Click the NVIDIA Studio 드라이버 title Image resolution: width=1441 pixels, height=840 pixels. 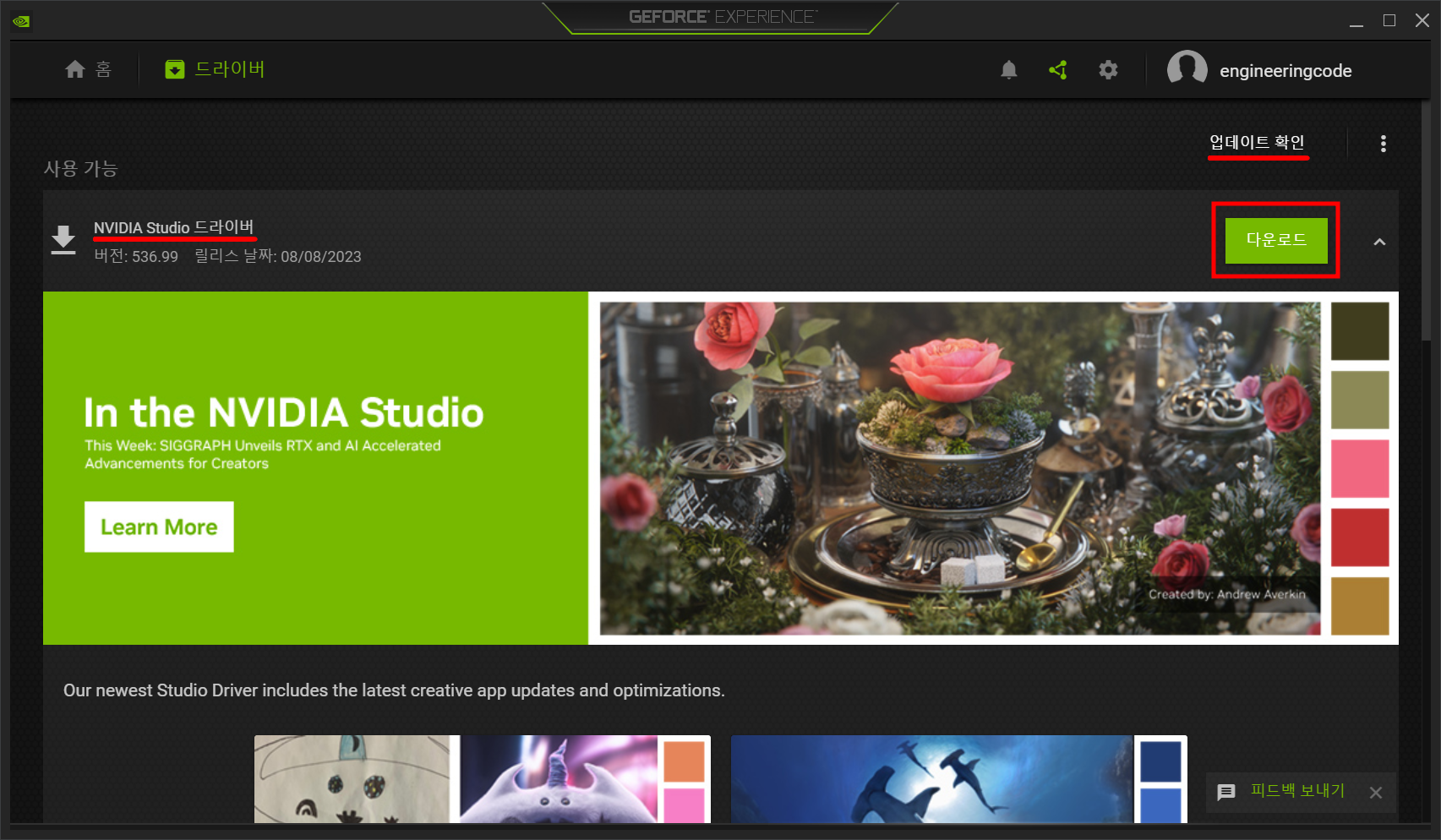173,227
